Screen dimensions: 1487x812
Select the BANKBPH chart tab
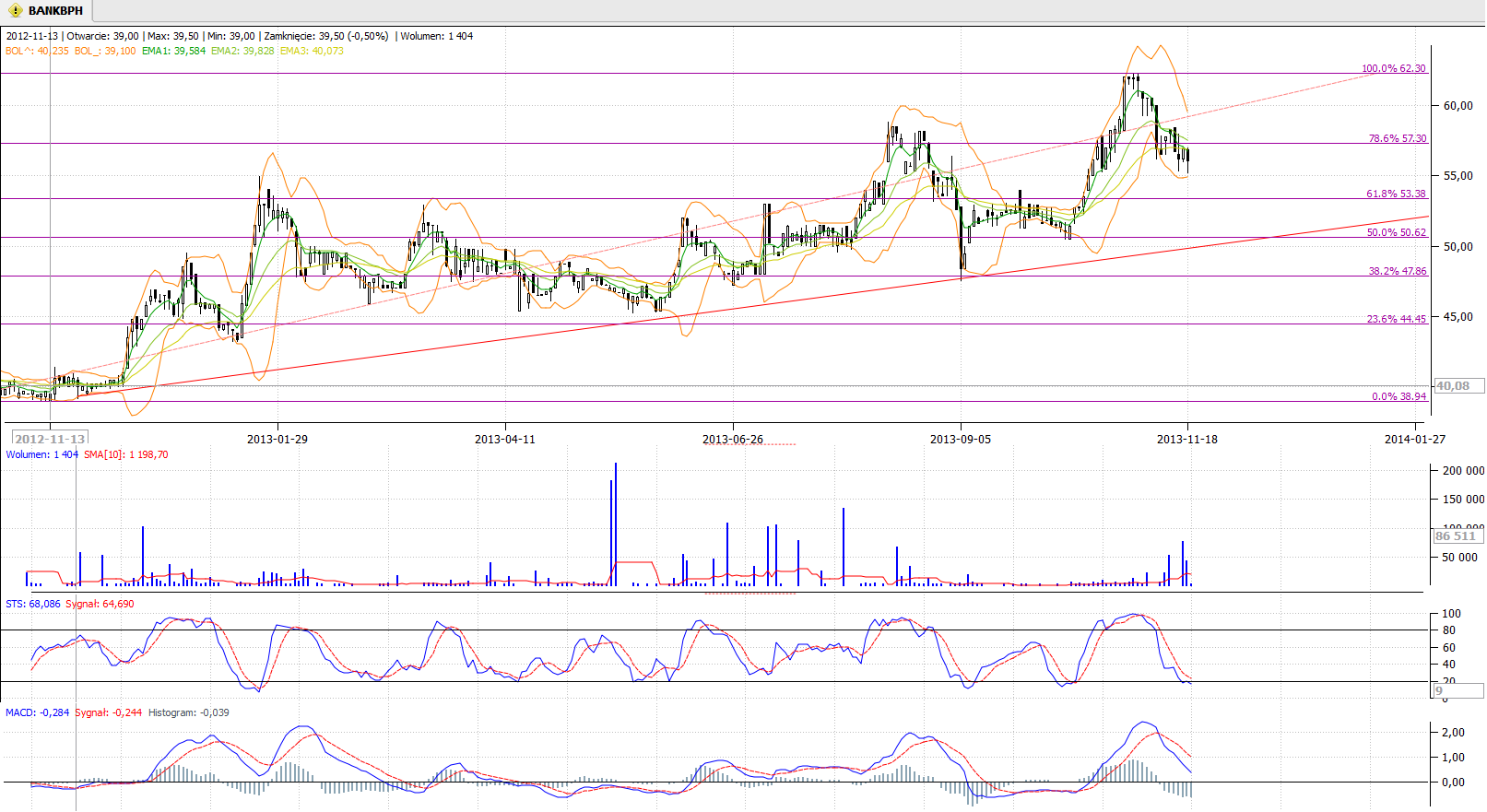[46, 11]
